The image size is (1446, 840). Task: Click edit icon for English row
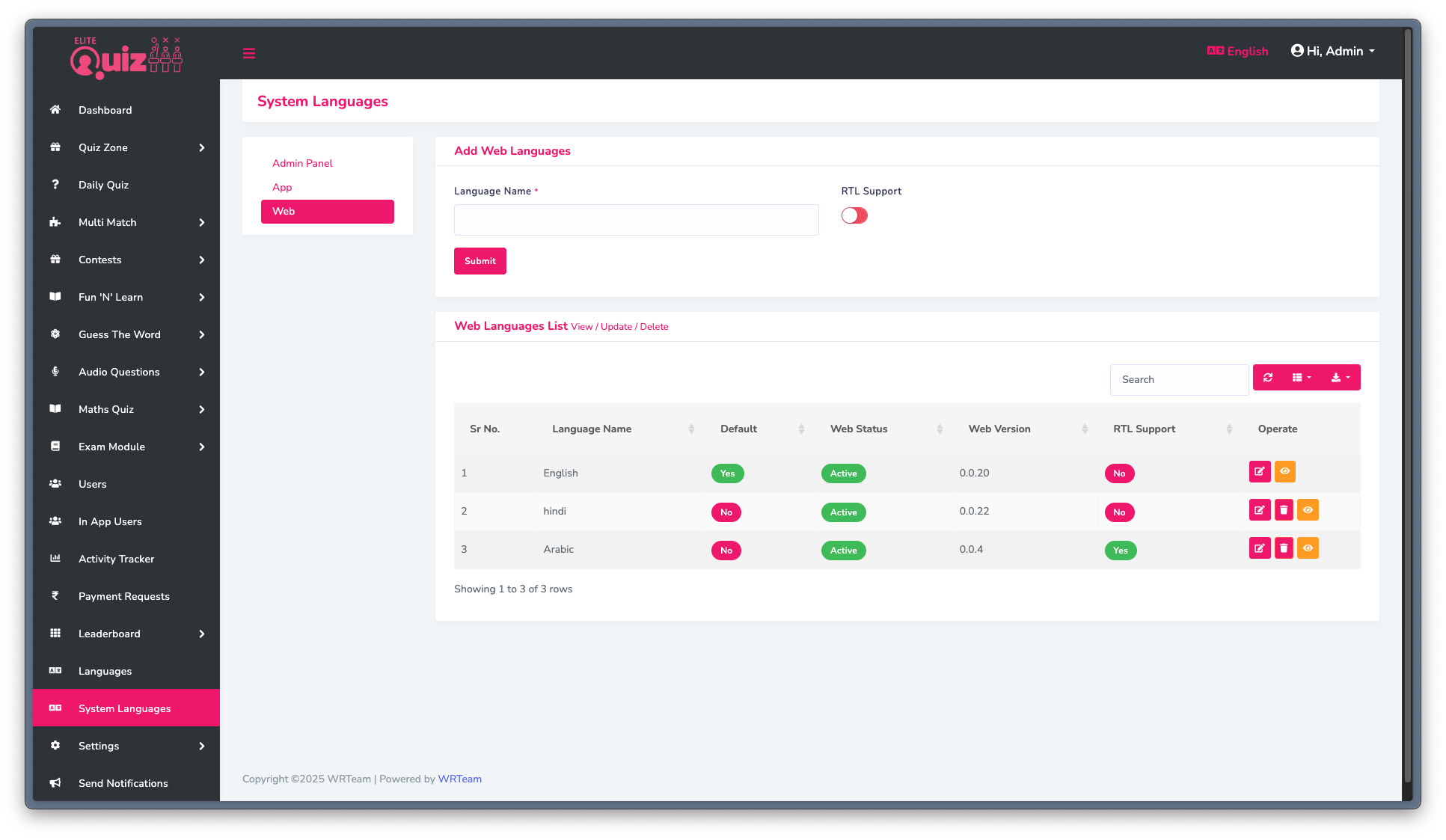[x=1260, y=472]
